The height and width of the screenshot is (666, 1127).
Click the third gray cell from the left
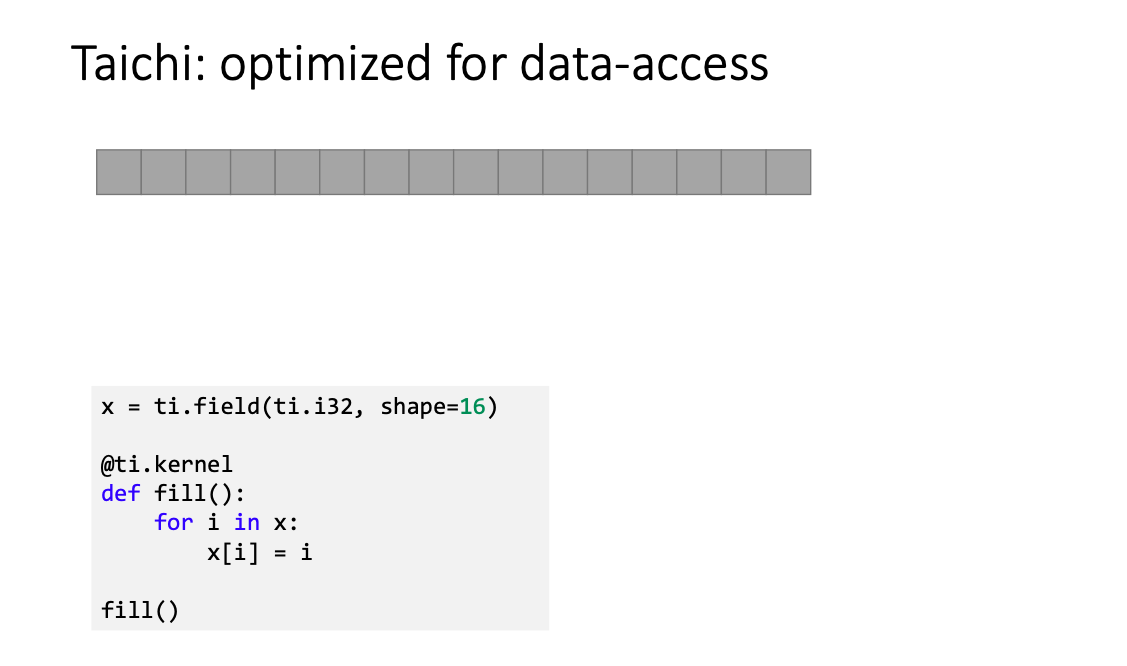208,172
